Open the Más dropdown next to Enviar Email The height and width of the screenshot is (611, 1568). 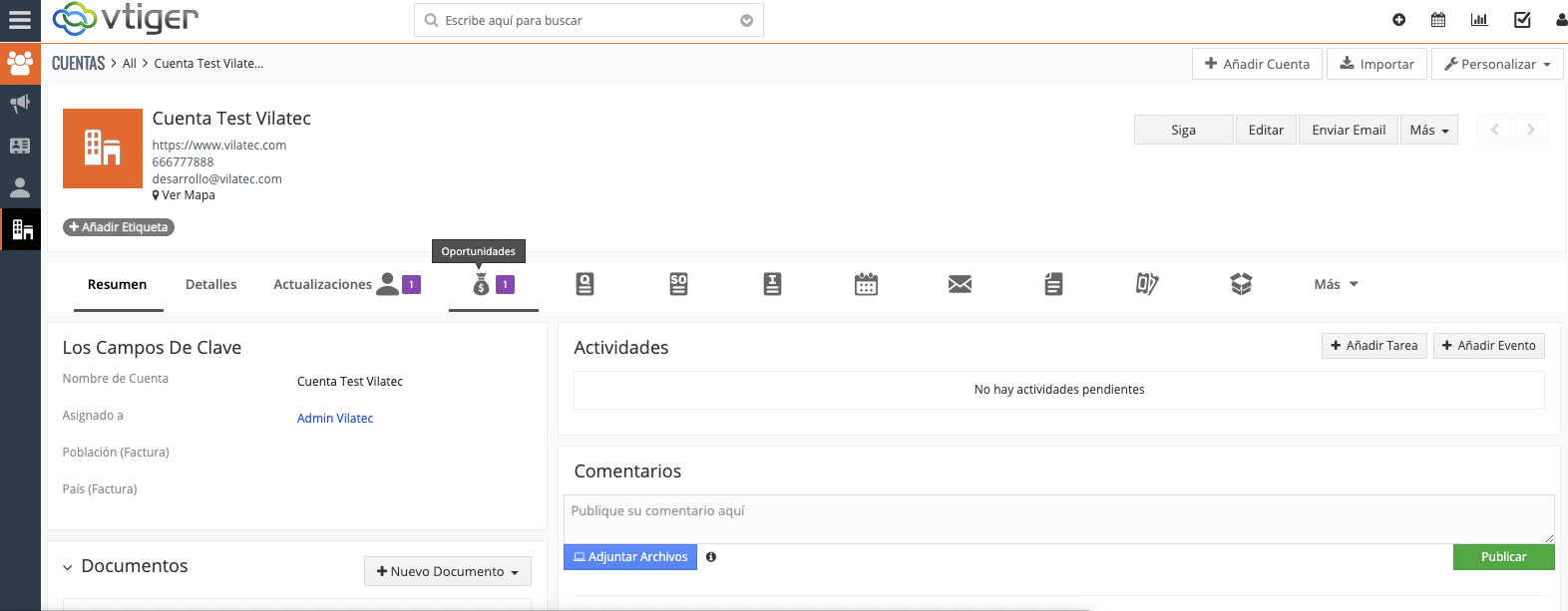[x=1428, y=131]
